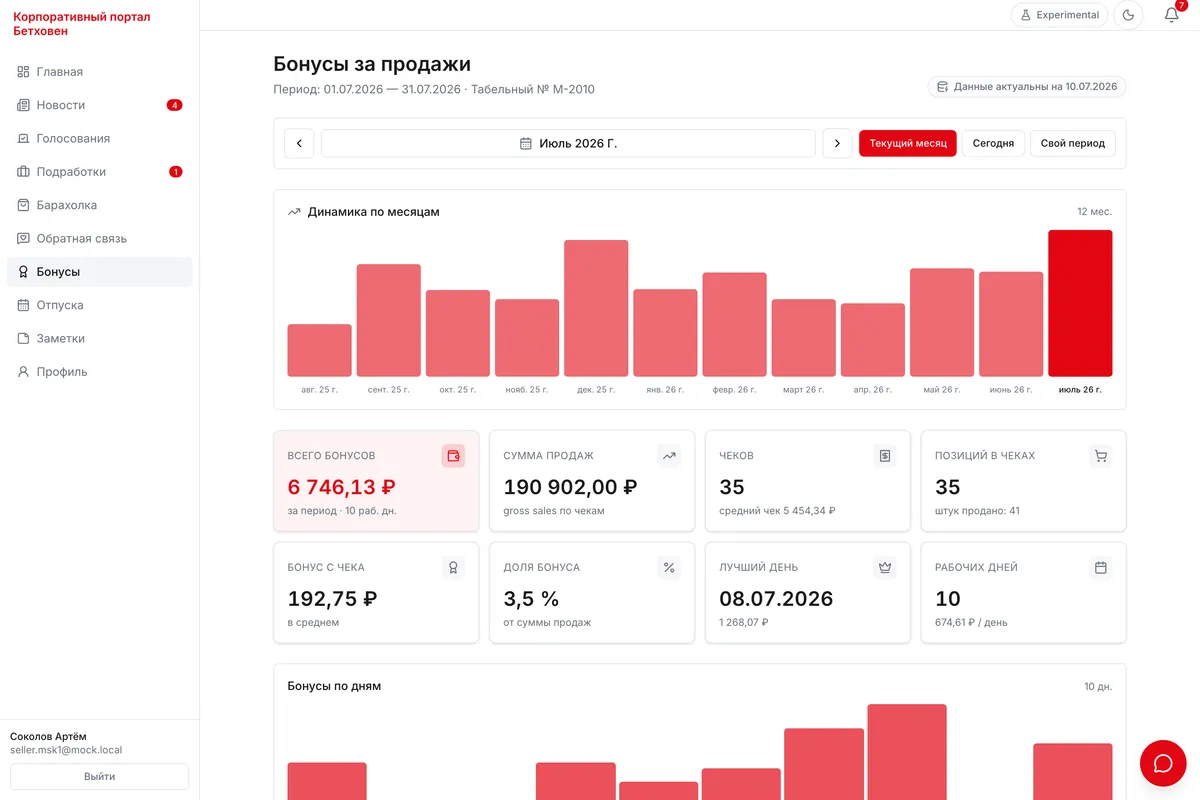Screen dimensions: 1200x800
Task: Click the trend icon in Сумма продаж card
Action: point(669,456)
